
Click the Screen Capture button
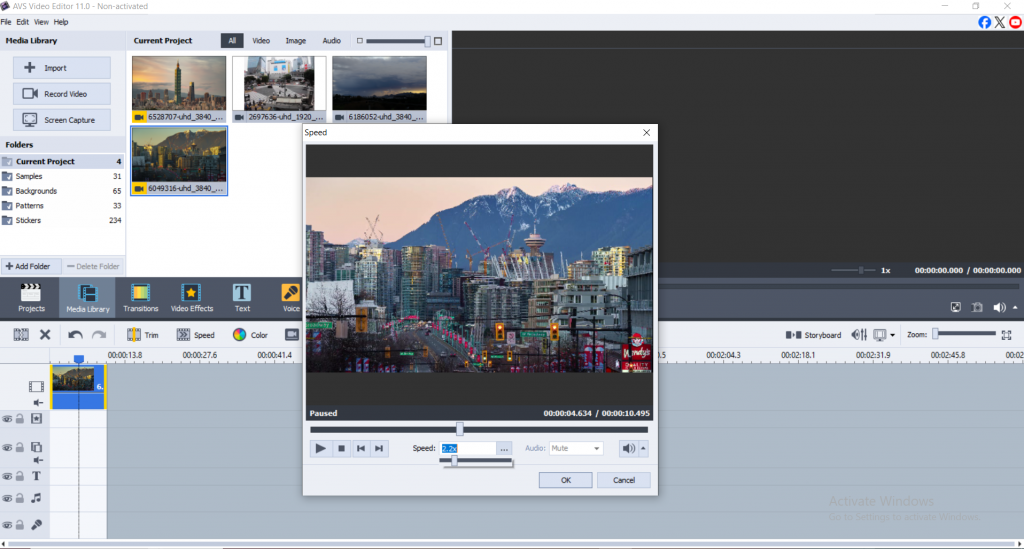62,120
